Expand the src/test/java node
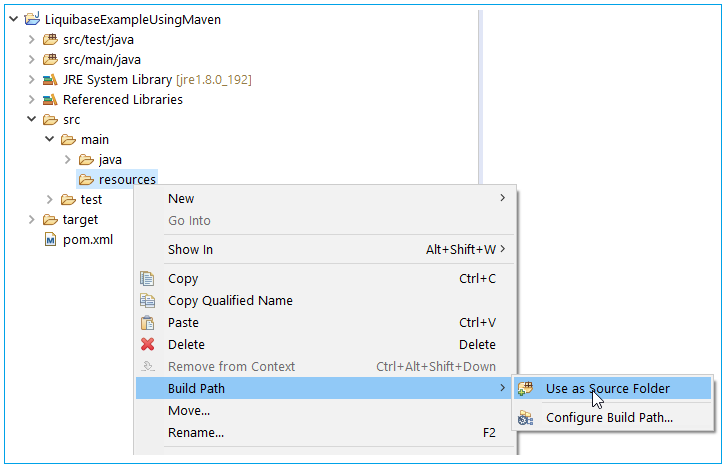 pyautogui.click(x=32, y=39)
